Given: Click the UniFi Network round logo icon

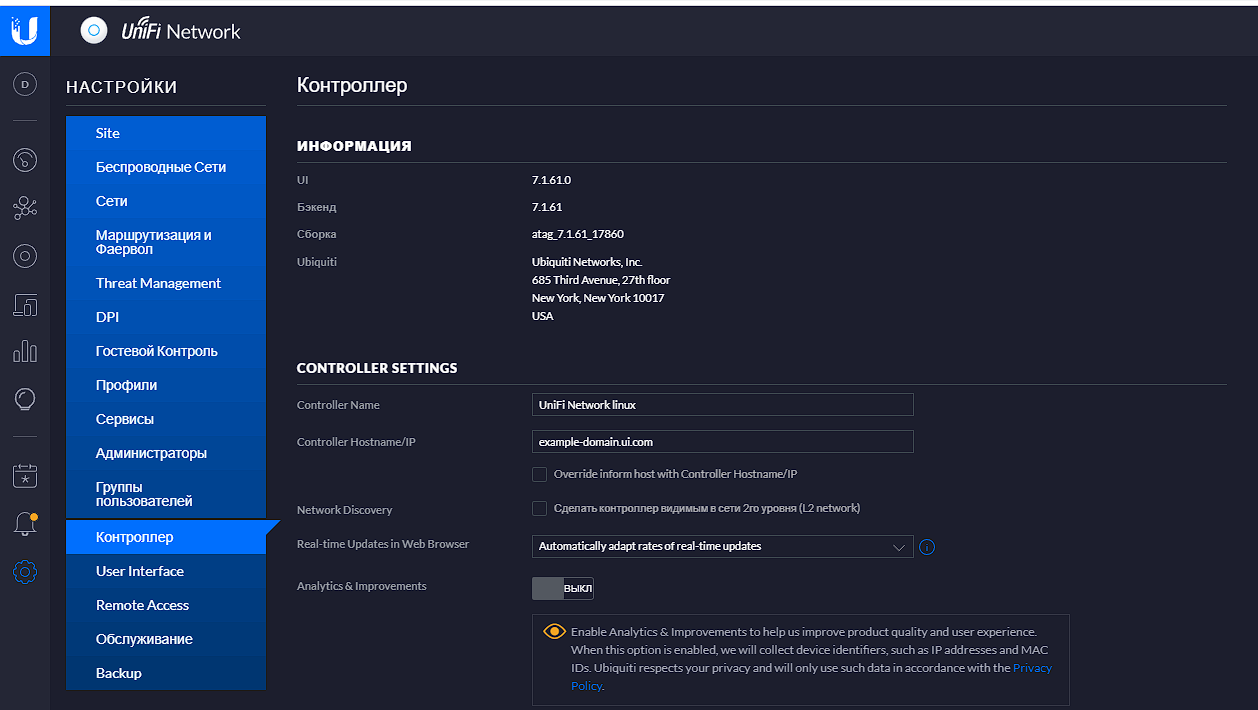Looking at the screenshot, I should click(x=94, y=31).
